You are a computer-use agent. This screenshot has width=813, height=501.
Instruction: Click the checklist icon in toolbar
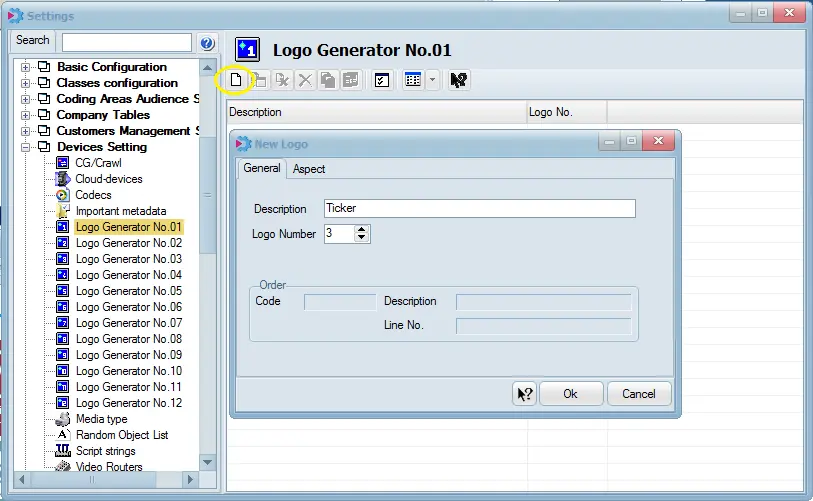pos(381,80)
